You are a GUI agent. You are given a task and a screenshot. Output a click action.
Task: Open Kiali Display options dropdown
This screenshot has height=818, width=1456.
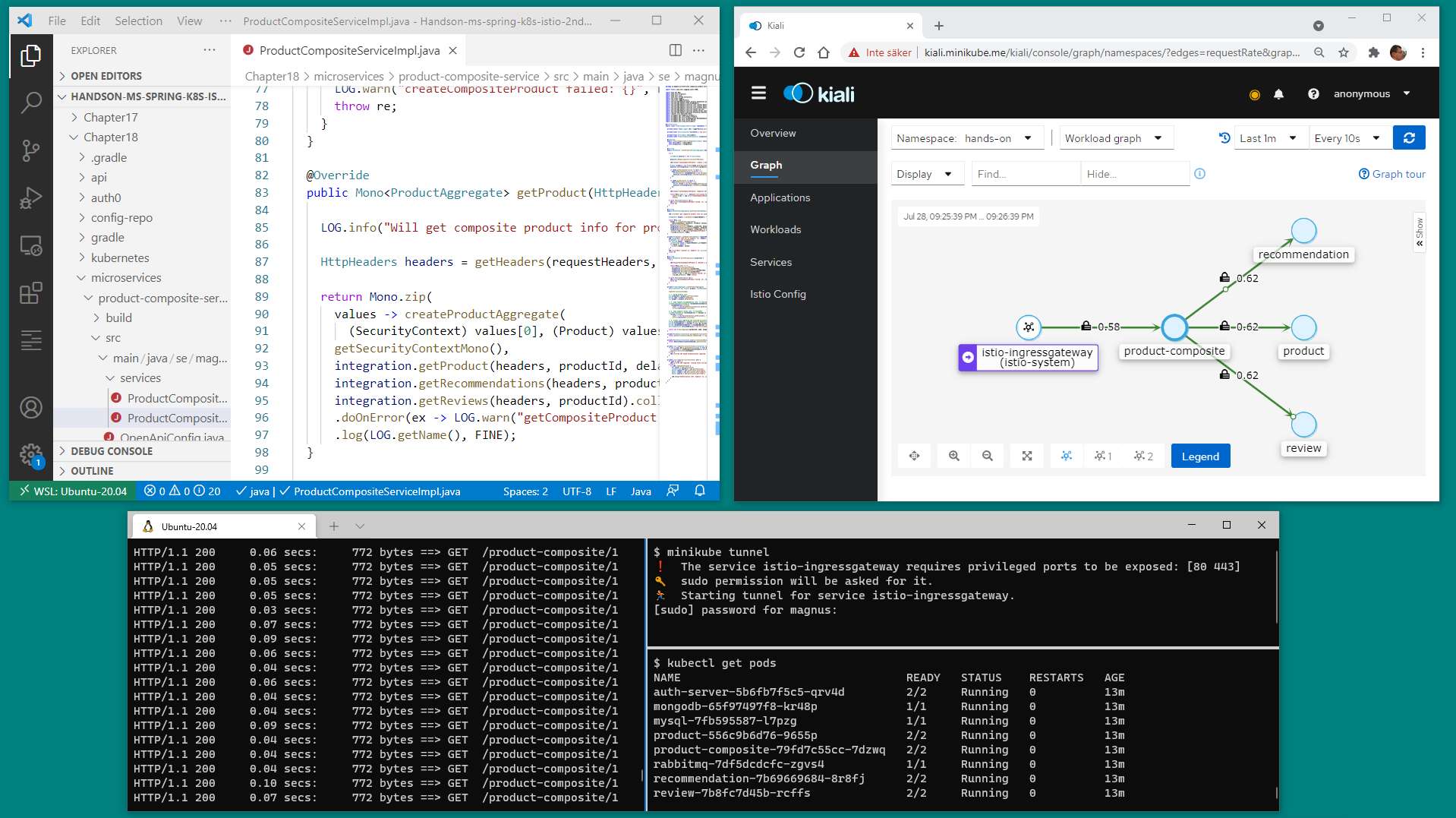click(927, 173)
